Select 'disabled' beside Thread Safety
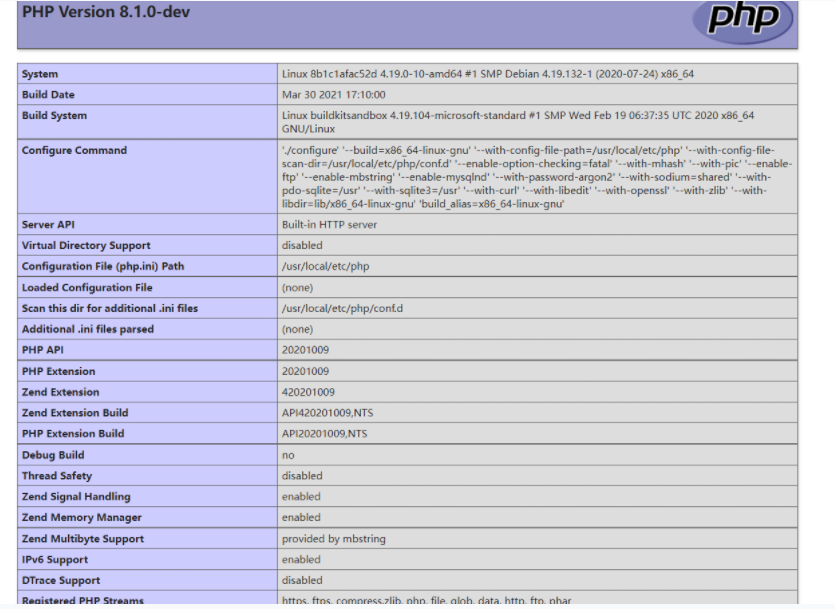This screenshot has width=835, height=609. [x=302, y=475]
